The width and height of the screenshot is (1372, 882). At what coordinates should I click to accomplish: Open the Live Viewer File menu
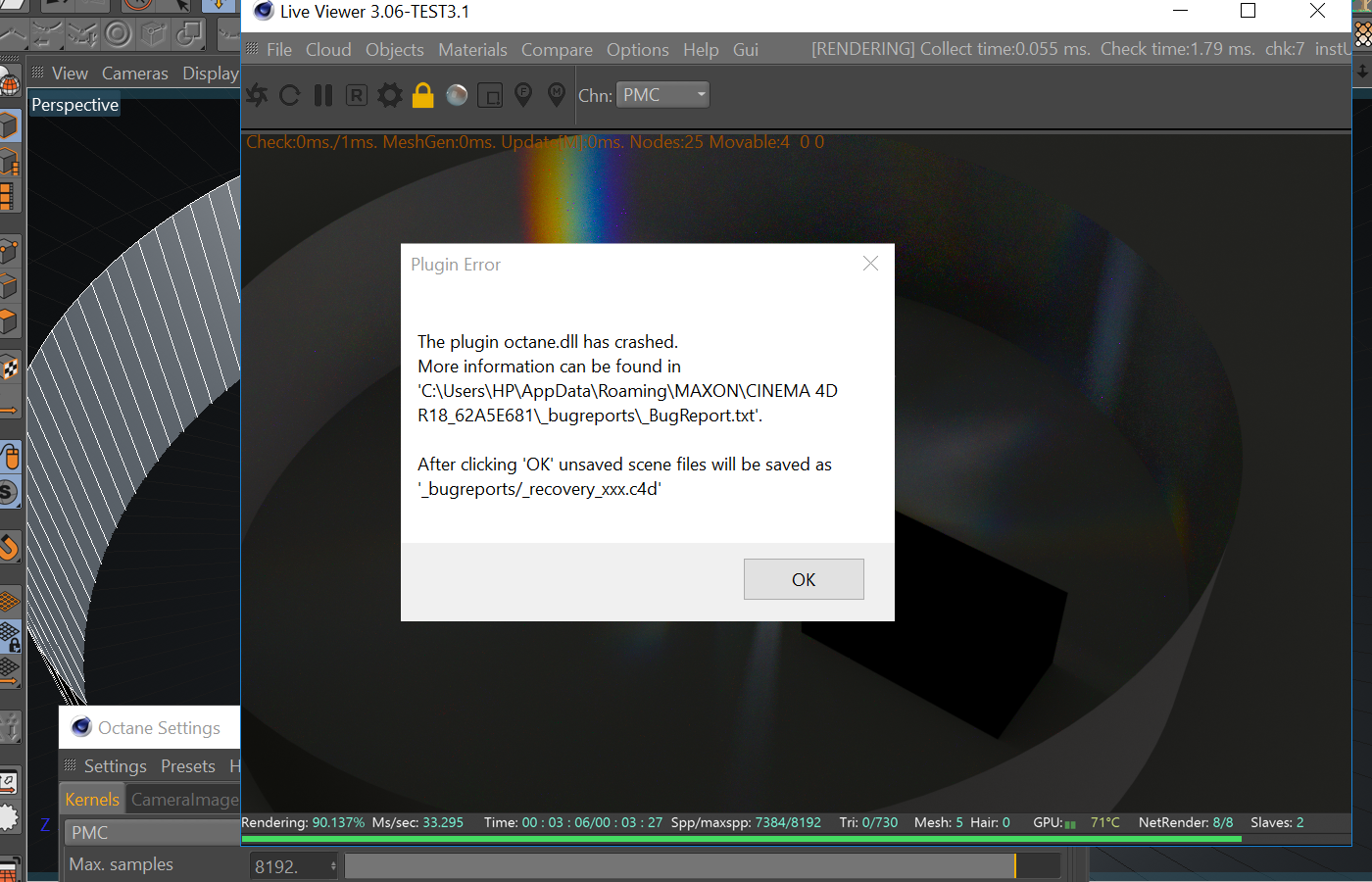pos(279,50)
